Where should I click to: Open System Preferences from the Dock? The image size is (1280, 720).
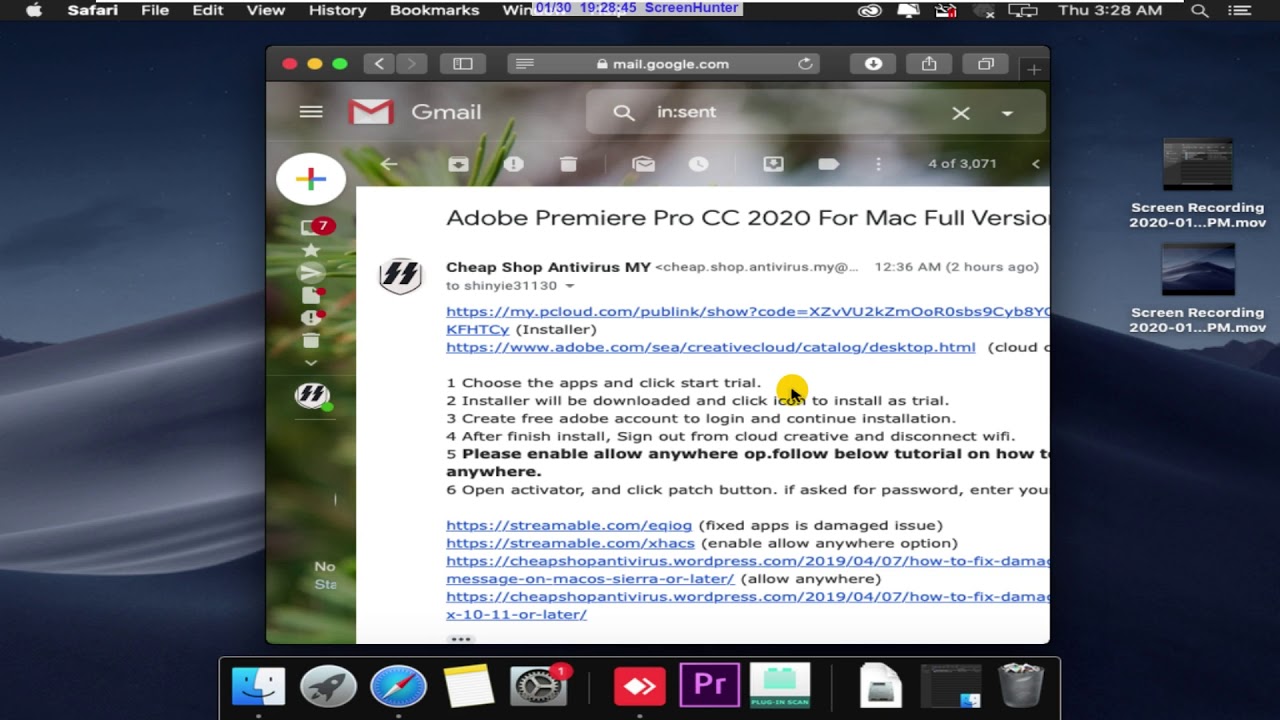[x=539, y=686]
